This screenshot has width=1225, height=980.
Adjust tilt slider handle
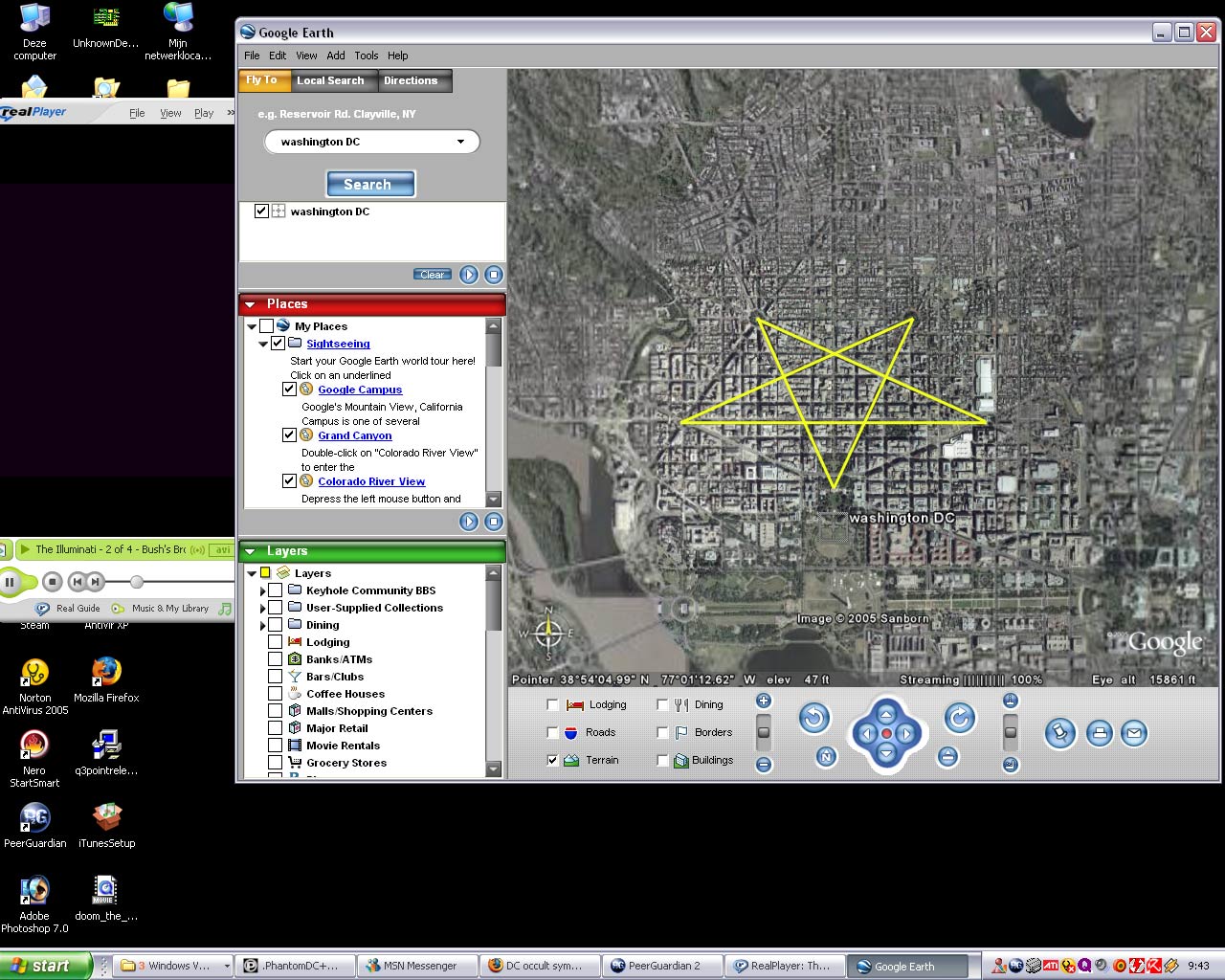tap(1011, 732)
